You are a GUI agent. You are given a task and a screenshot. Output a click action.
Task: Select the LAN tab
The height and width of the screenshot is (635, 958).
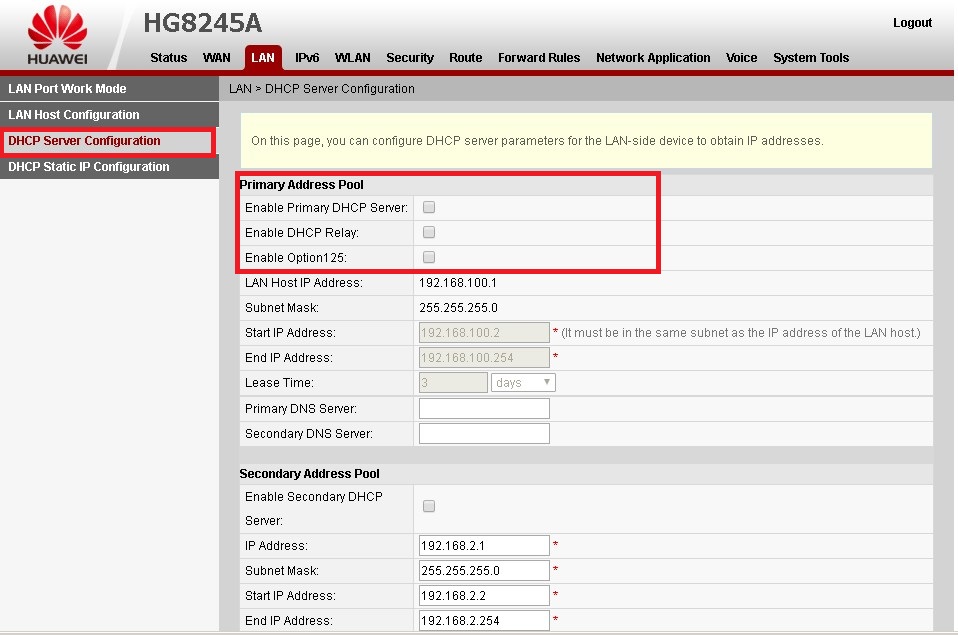[x=263, y=57]
